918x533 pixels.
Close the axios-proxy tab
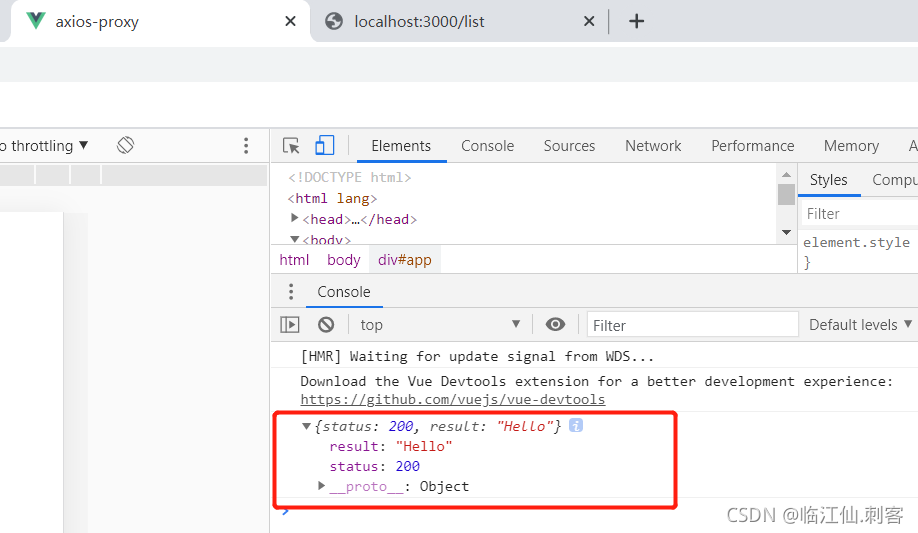[290, 22]
